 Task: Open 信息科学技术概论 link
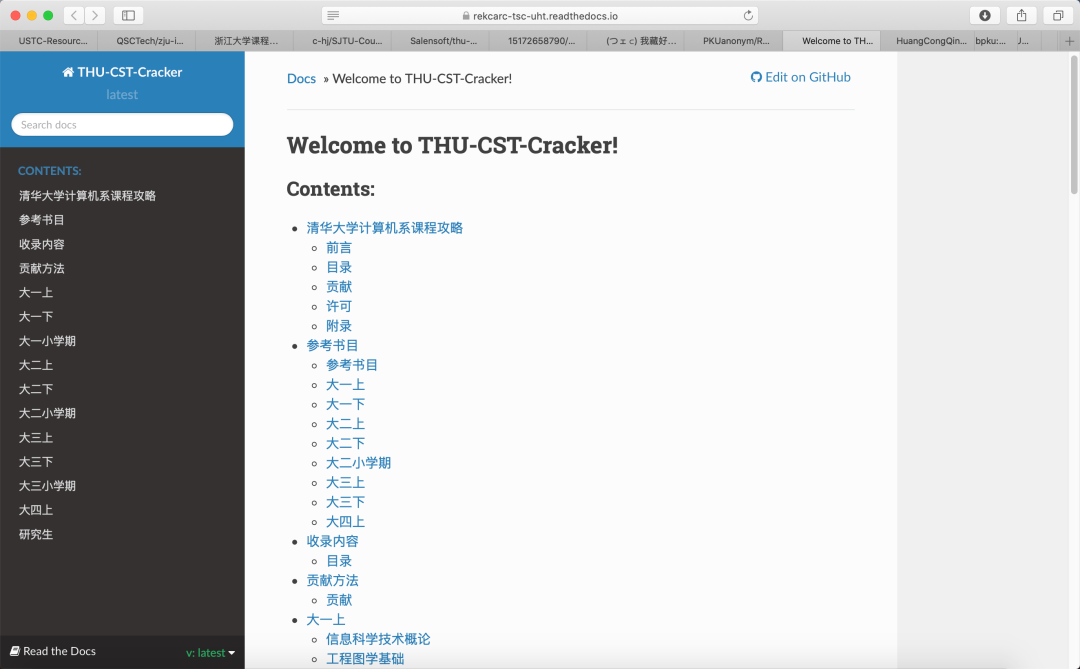click(378, 639)
